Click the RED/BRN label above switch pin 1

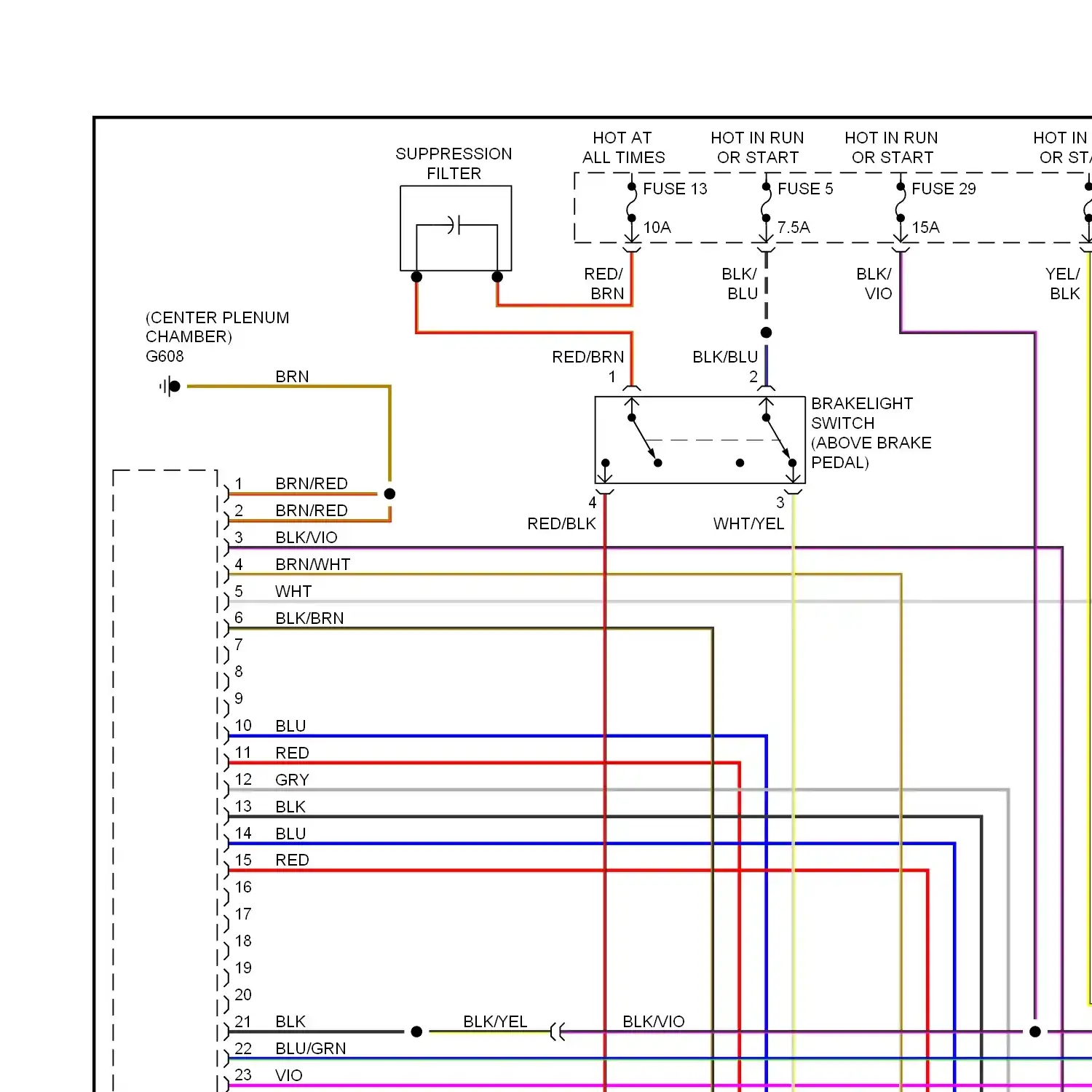tap(588, 357)
